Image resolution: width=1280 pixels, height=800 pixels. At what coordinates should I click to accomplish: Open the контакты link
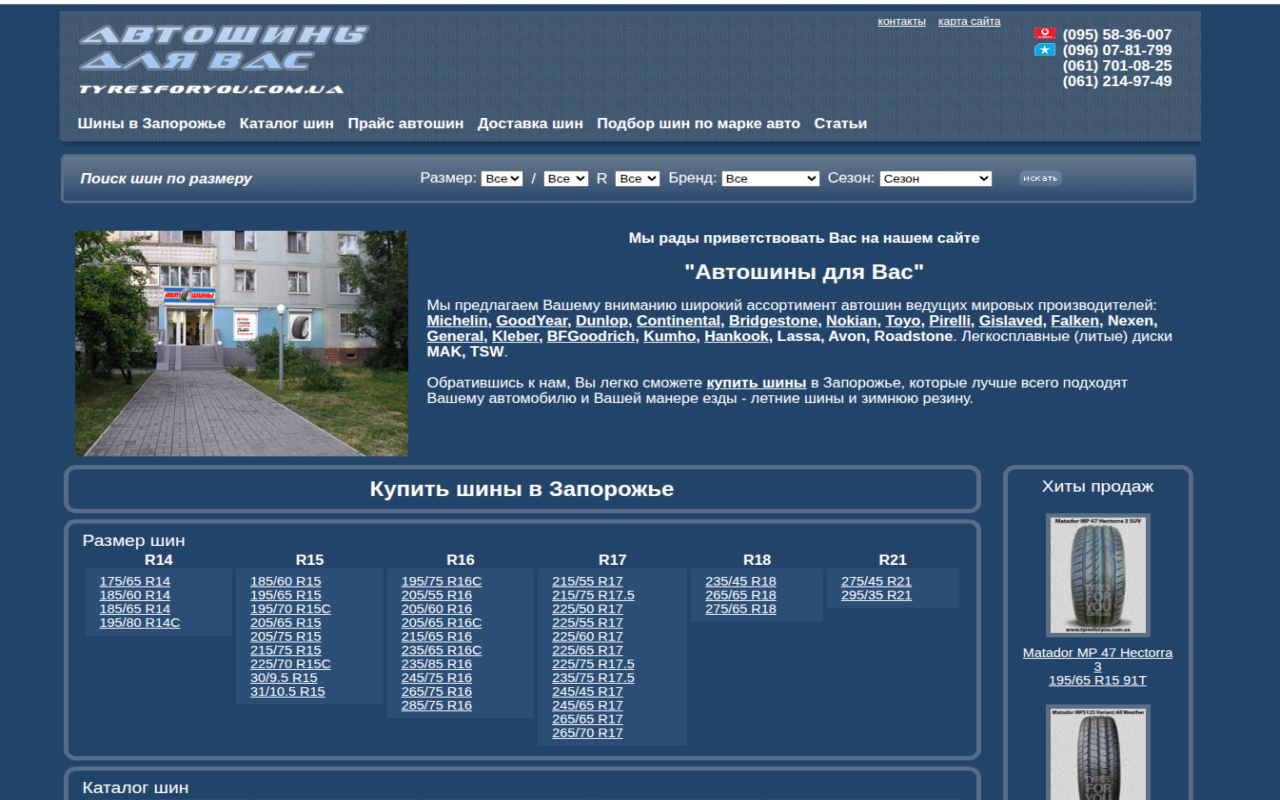[x=902, y=21]
